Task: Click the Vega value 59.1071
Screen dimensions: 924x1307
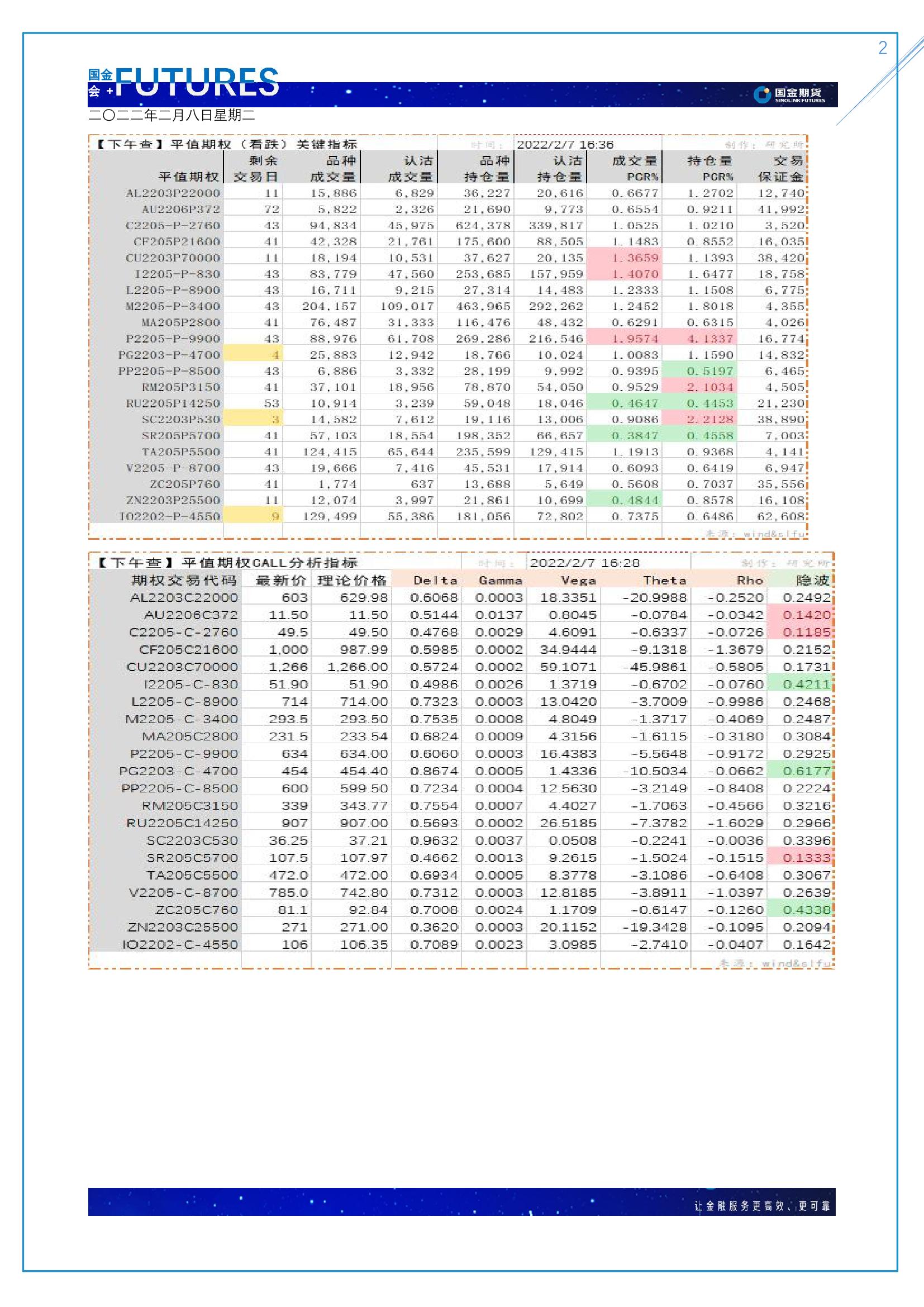Action: pyautogui.click(x=568, y=667)
